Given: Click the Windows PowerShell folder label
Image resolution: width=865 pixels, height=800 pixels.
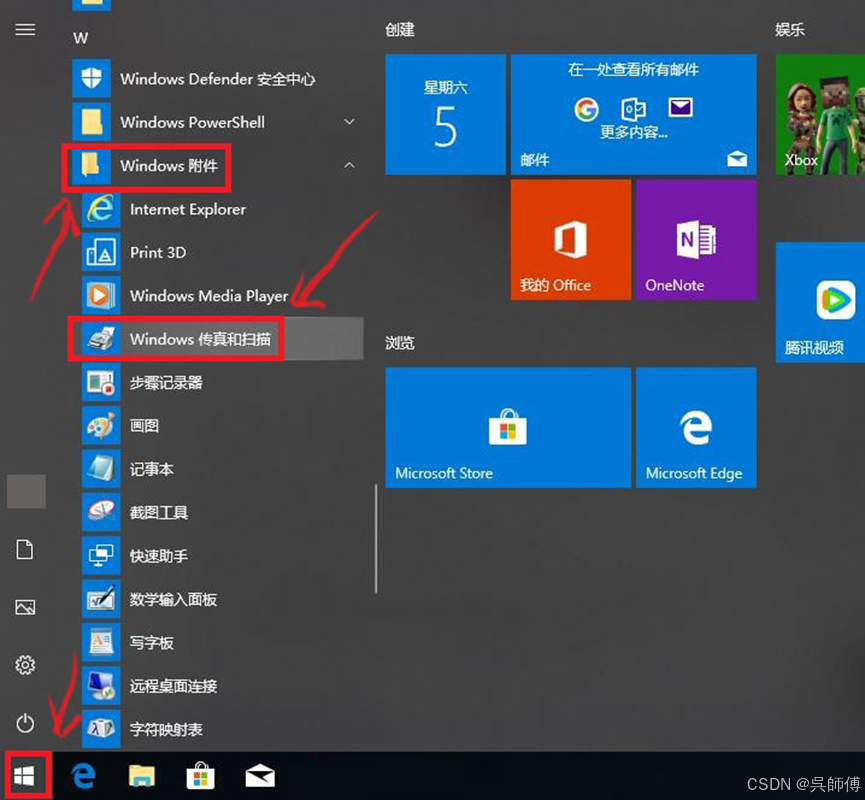Looking at the screenshot, I should coord(193,122).
